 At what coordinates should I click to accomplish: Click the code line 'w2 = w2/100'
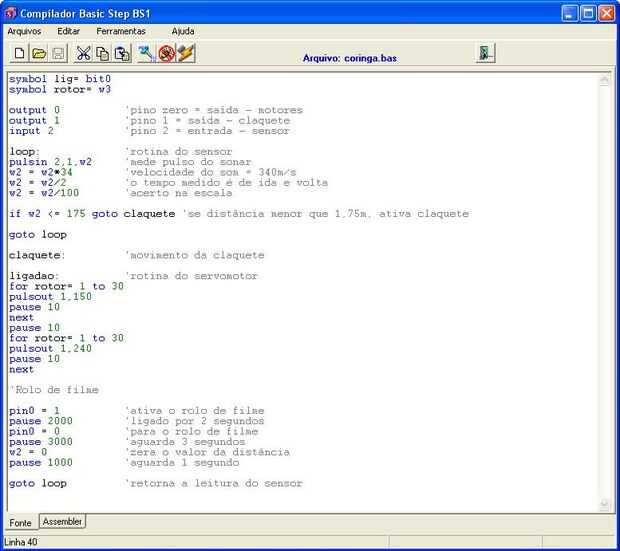[44, 193]
